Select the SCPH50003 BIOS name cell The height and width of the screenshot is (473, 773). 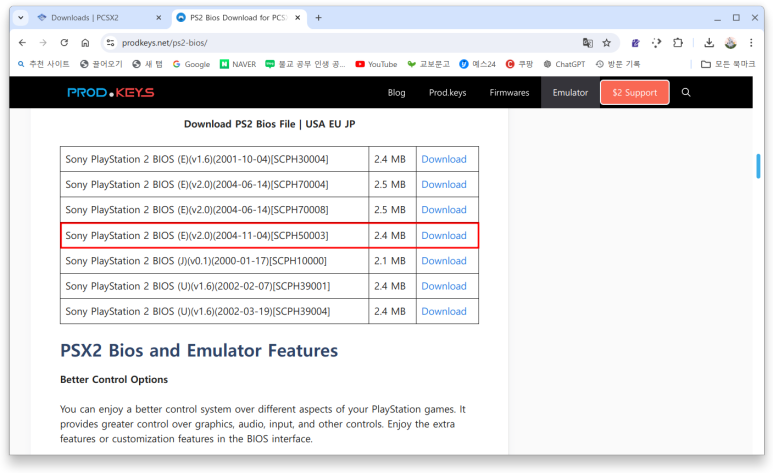point(214,236)
